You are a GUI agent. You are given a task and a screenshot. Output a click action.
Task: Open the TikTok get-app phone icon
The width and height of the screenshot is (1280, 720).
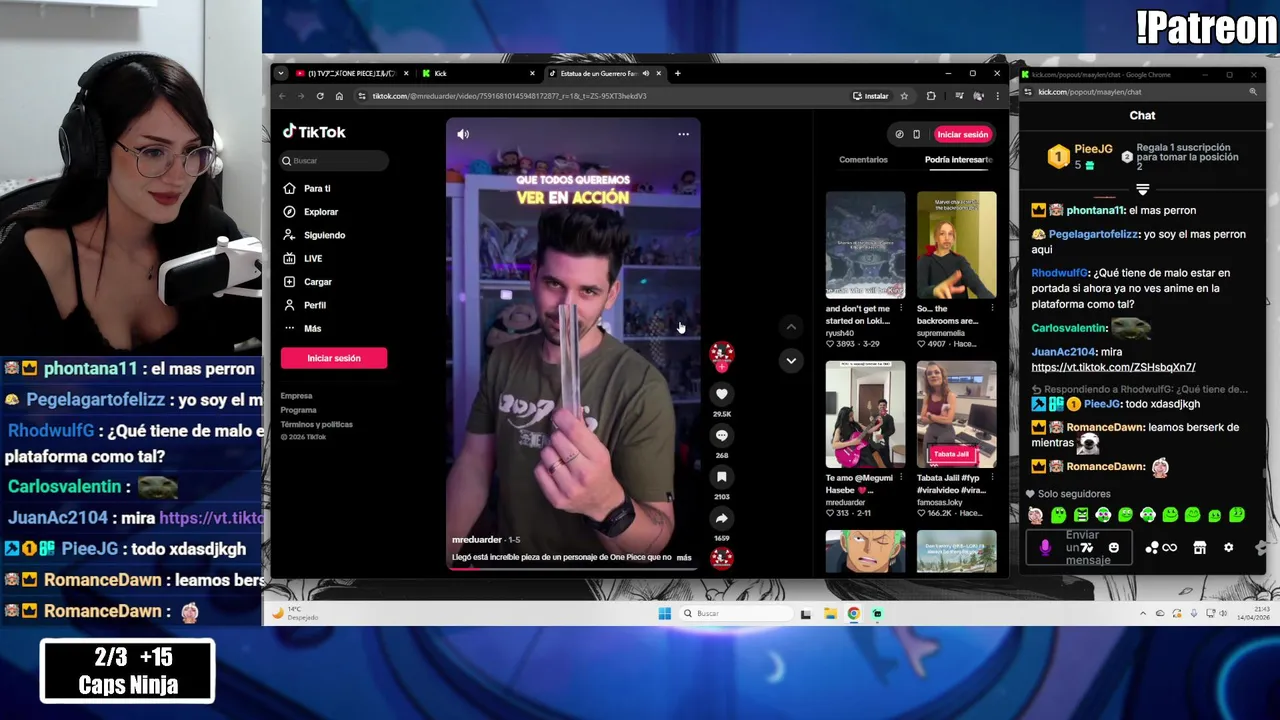(x=916, y=134)
